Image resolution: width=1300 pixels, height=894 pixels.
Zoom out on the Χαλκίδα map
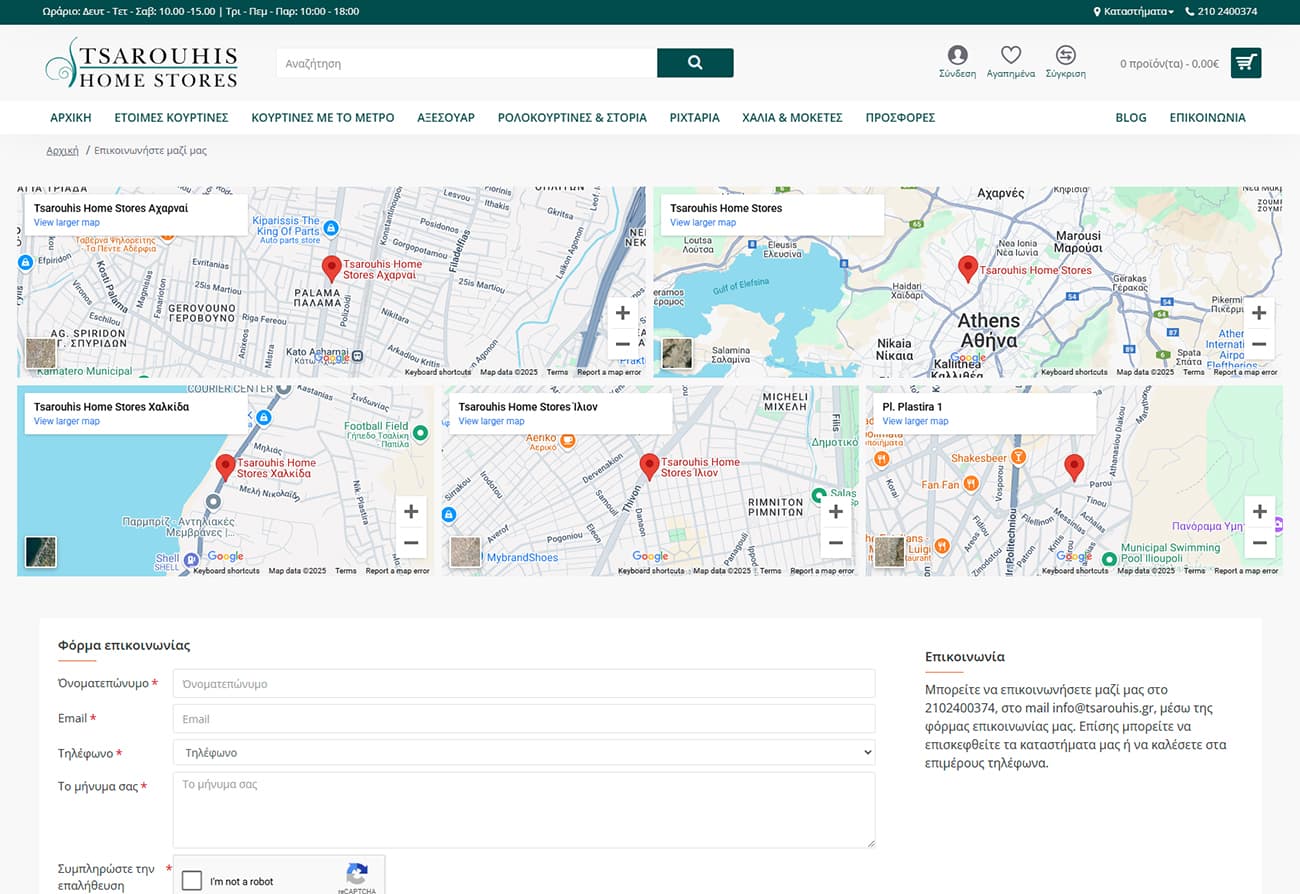[411, 543]
